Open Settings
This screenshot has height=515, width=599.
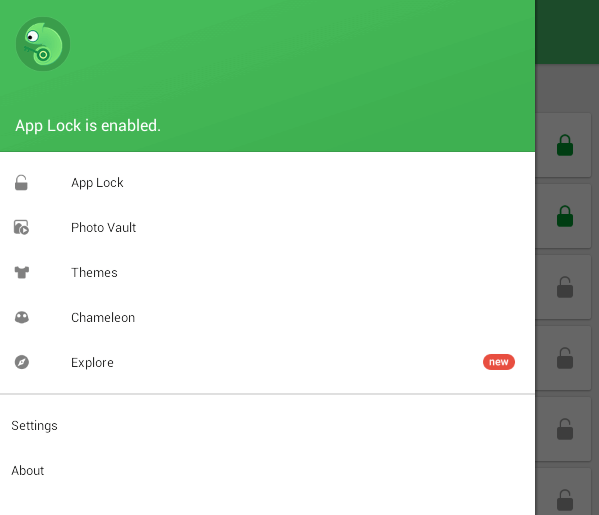[x=267, y=426]
